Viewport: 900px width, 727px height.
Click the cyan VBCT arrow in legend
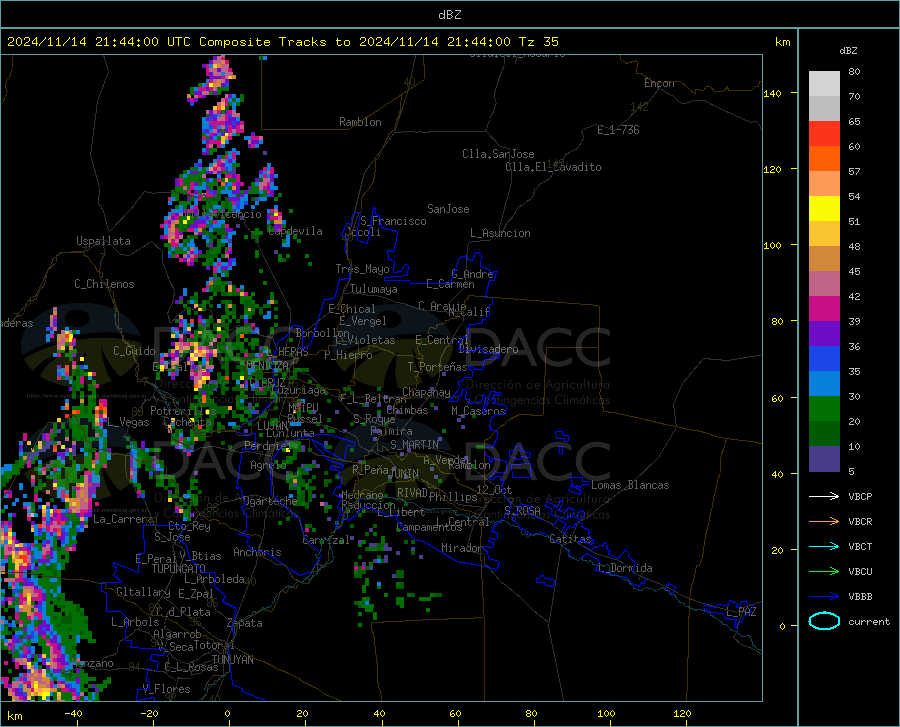[824, 546]
